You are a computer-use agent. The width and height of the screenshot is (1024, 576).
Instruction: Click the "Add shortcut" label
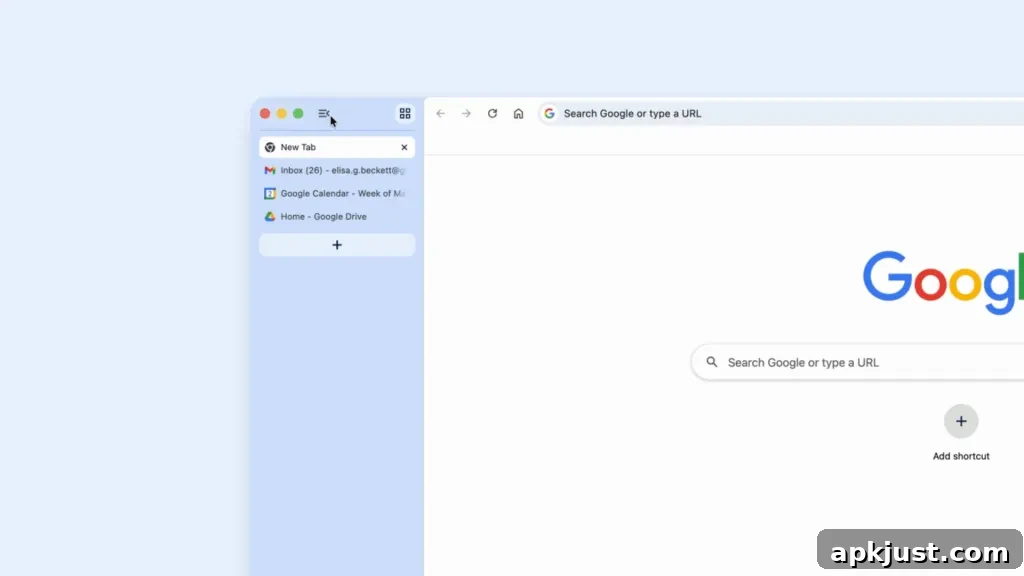(x=961, y=456)
